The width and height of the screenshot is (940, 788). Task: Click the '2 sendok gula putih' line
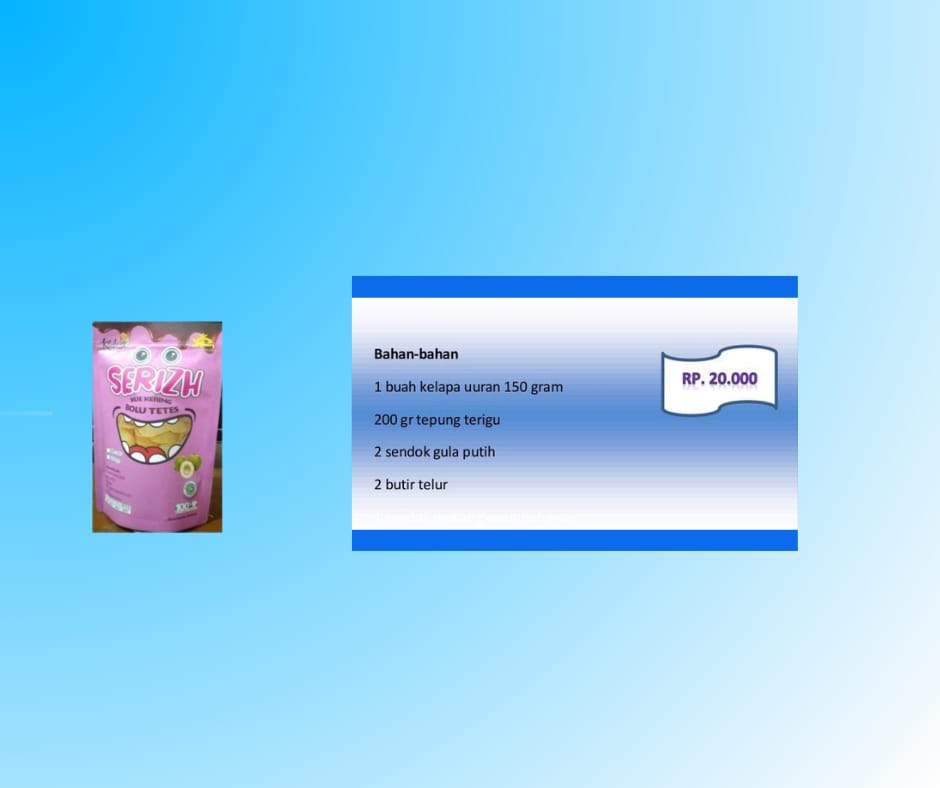[x=434, y=452]
